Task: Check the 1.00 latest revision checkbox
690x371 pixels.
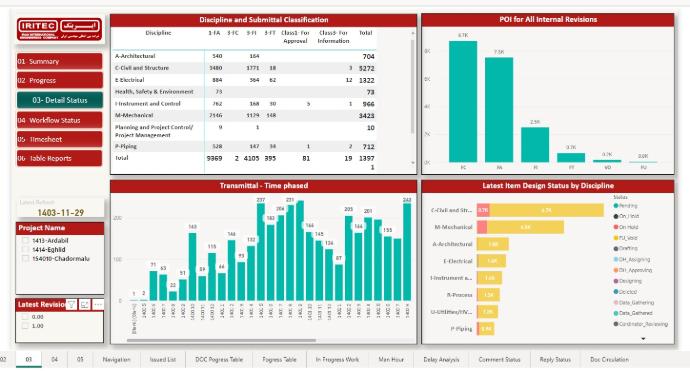Action: pyautogui.click(x=25, y=326)
